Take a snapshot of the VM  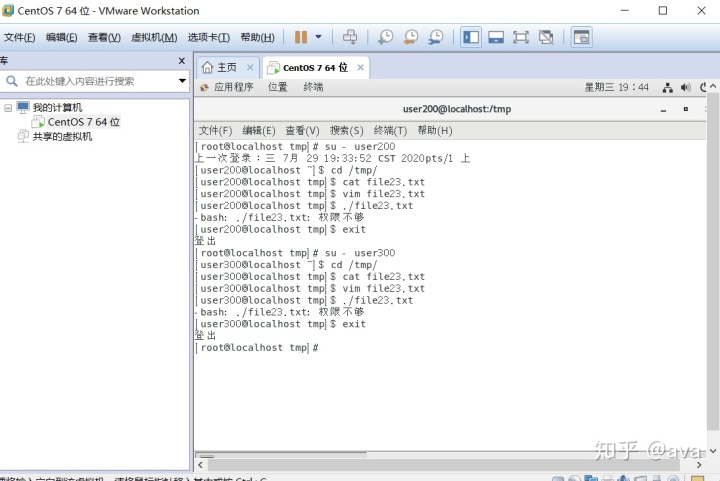pyautogui.click(x=386, y=37)
